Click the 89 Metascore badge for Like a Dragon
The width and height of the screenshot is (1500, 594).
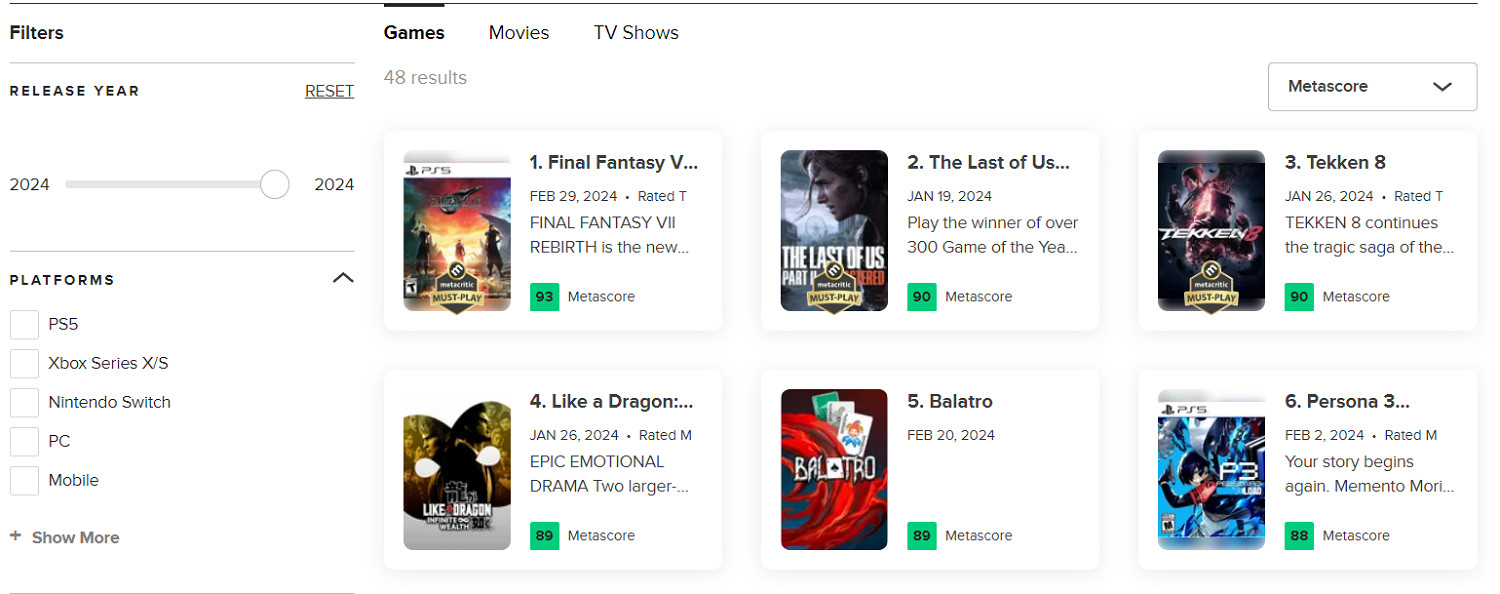click(545, 536)
